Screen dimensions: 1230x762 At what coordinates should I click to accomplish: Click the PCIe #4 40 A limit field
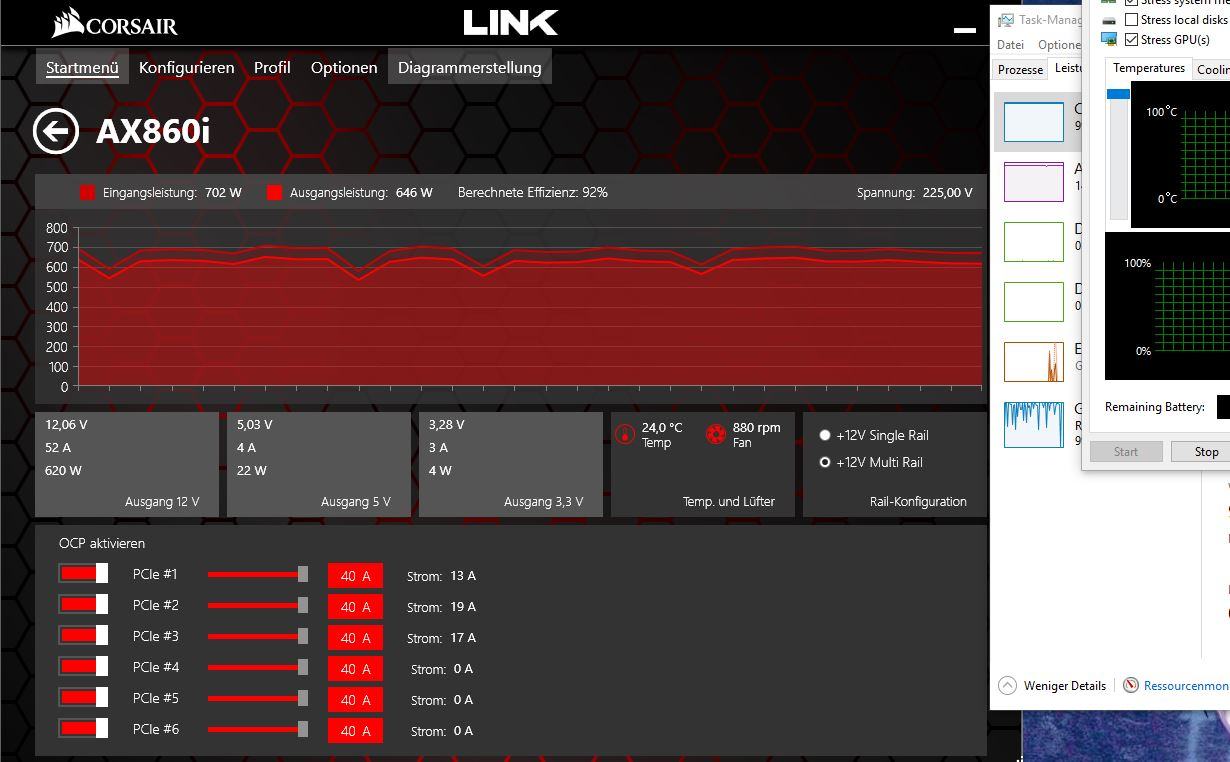click(355, 668)
